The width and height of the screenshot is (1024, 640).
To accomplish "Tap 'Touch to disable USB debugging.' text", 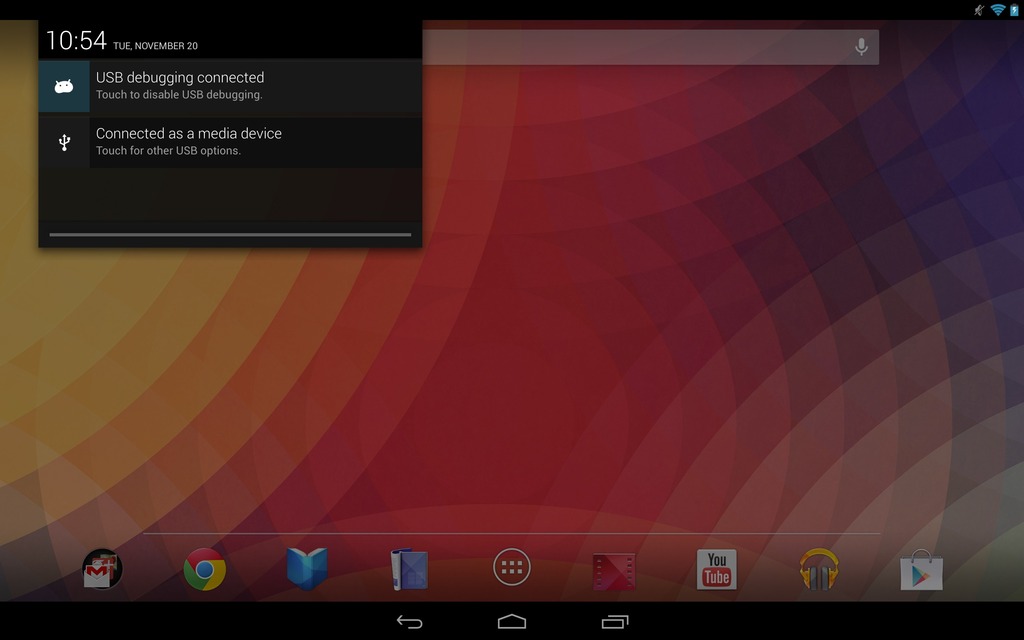I will pyautogui.click(x=179, y=95).
